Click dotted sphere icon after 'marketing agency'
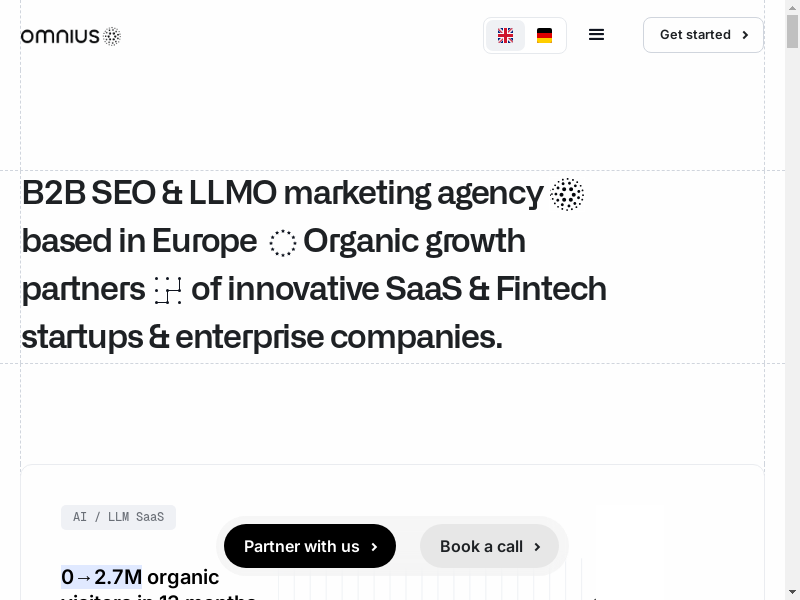The image size is (800, 600). (567, 194)
